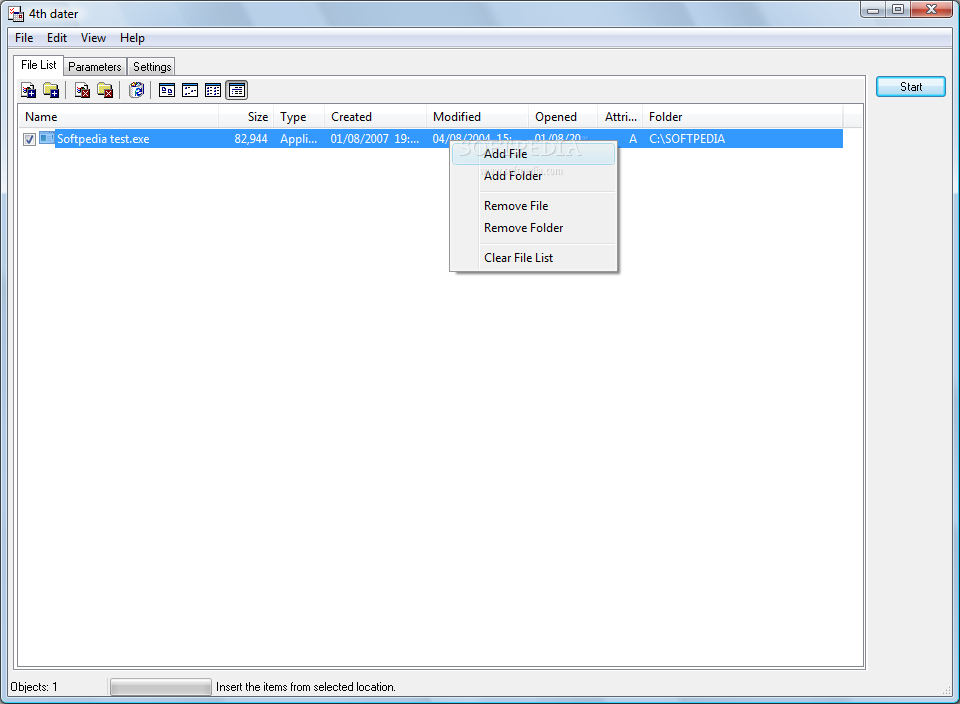The width and height of the screenshot is (960, 704).
Task: Click the Clear File List recycle icon
Action: [137, 91]
